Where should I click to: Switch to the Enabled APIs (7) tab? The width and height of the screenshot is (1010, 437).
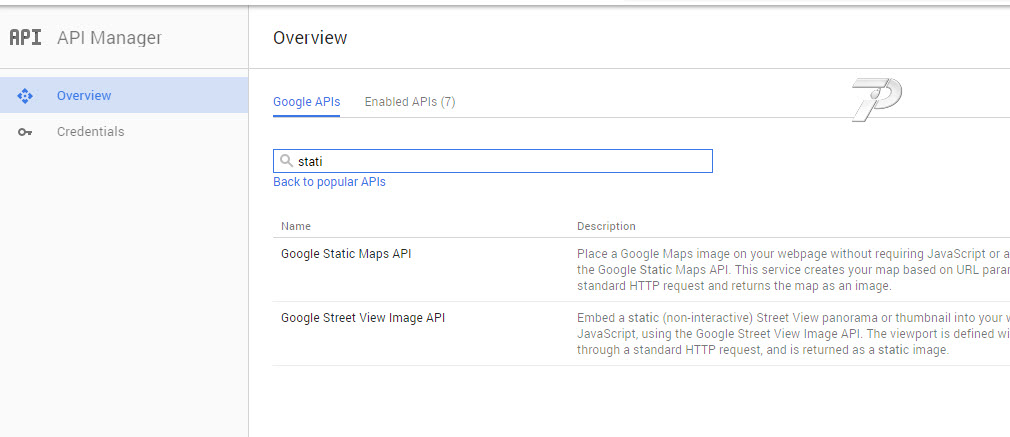click(410, 102)
